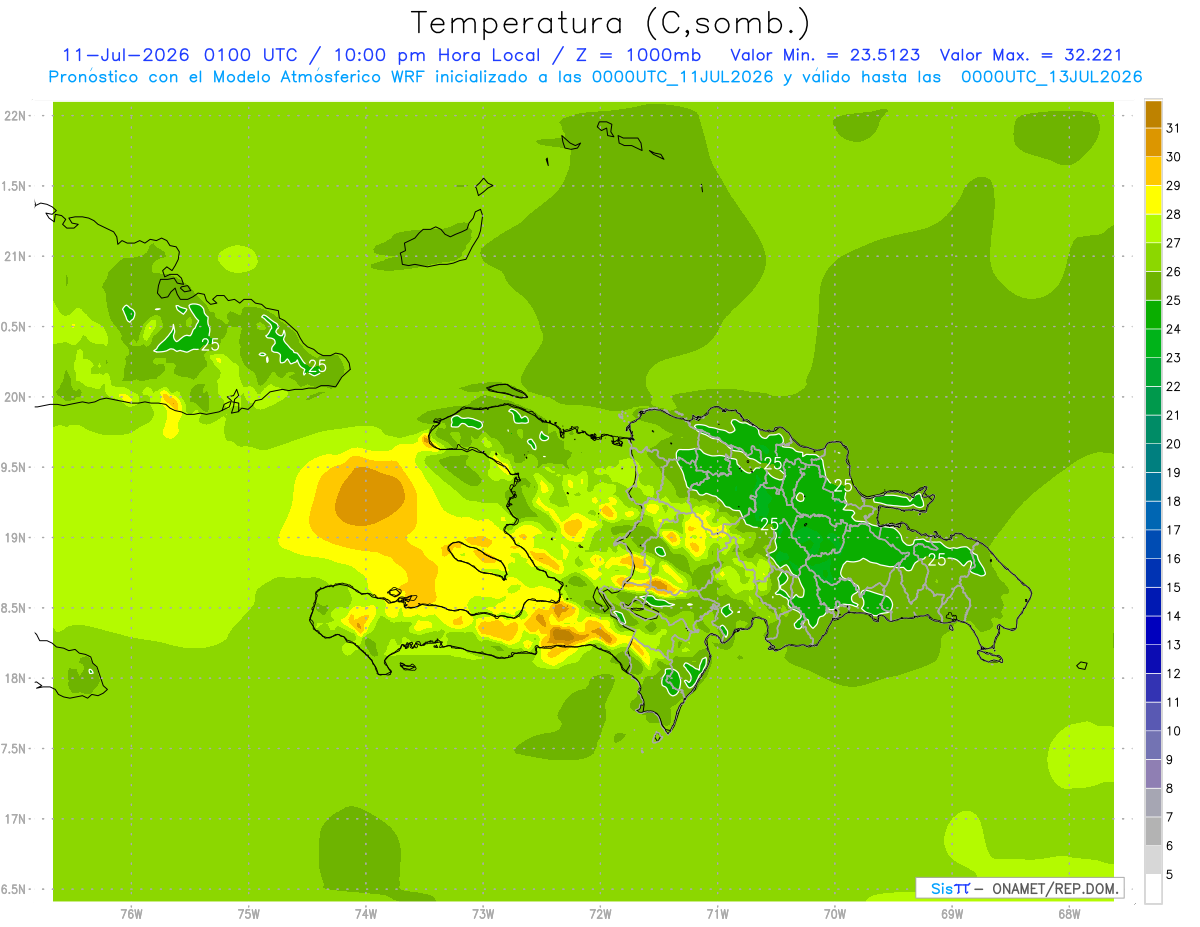Click the '0000UTC_13JUL2026' valid-until timestamp
Image resolution: width=1200 pixels, height=927 pixels.
[x=1051, y=76]
